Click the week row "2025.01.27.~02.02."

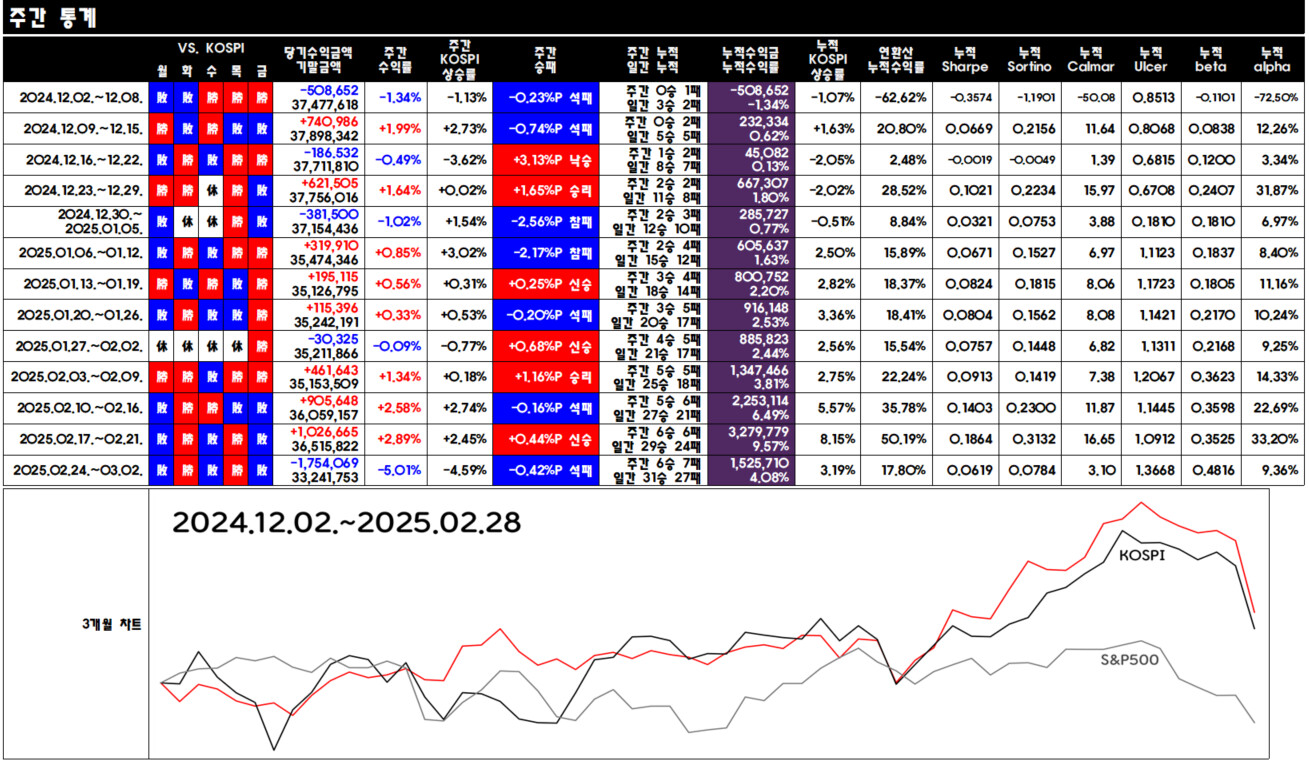[654, 346]
